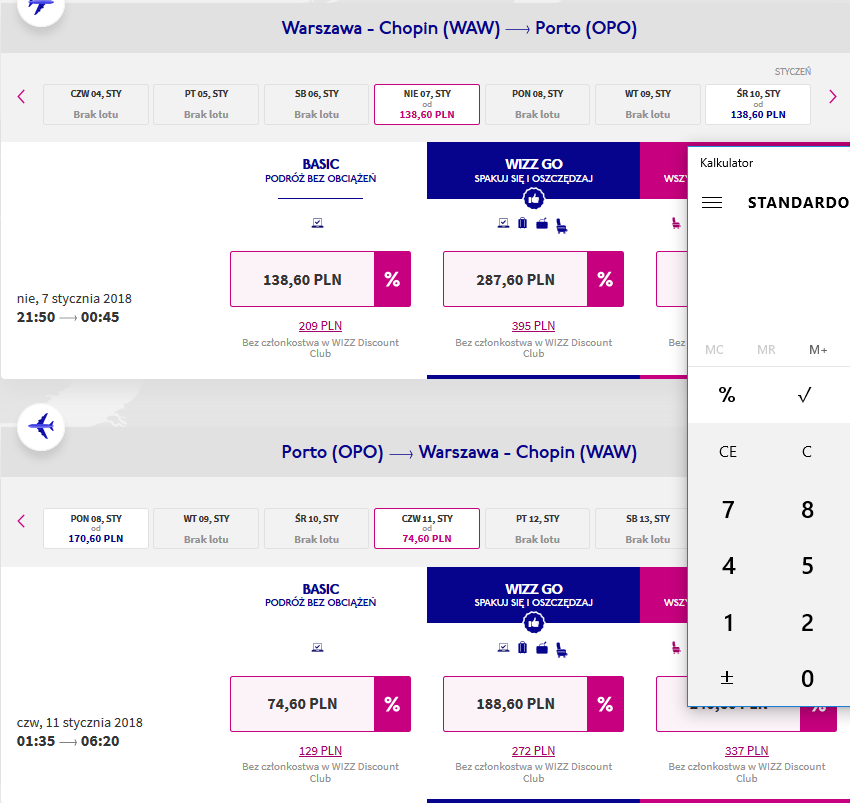The width and height of the screenshot is (850, 803).
Task: Click the 129 PLN non-member price link
Action: tap(320, 751)
